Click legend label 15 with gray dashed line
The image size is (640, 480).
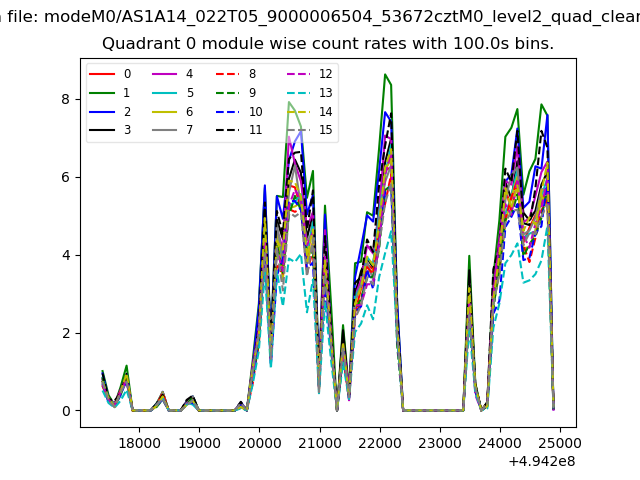pos(325,131)
